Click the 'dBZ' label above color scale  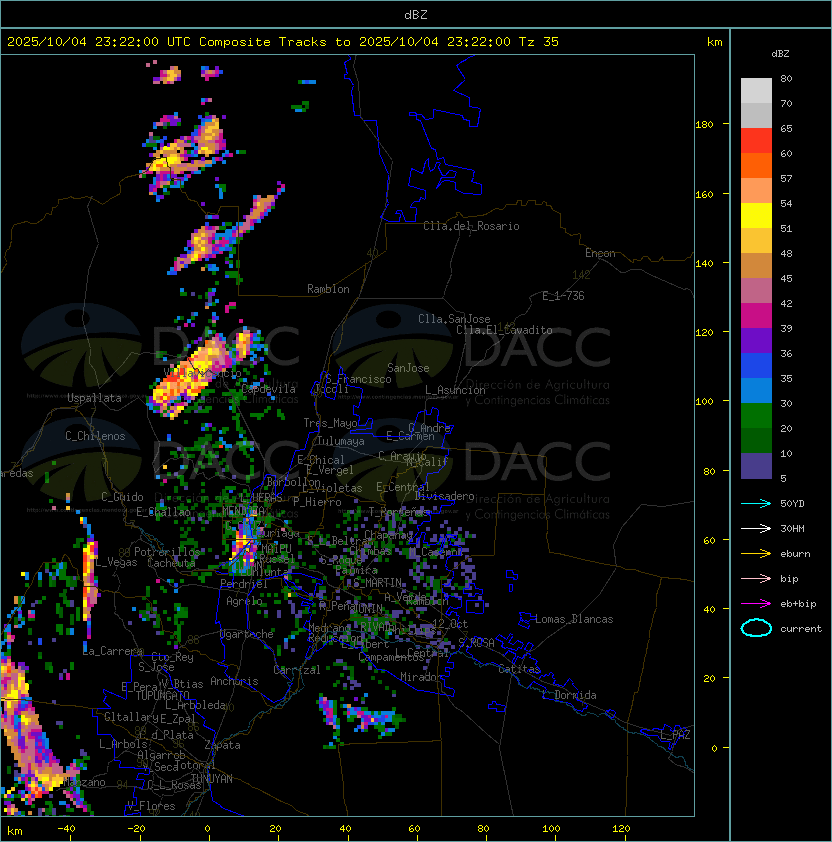coord(780,54)
